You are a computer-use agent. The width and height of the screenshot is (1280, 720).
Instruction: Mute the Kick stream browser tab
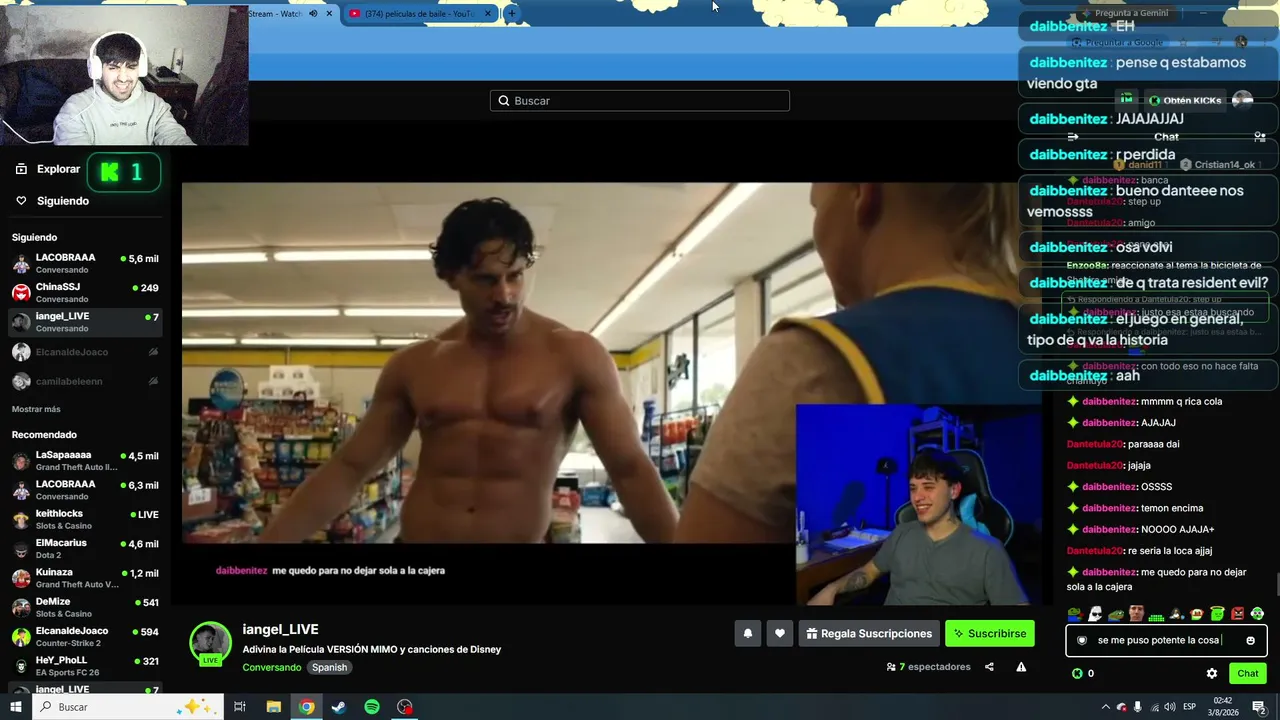[x=313, y=14]
